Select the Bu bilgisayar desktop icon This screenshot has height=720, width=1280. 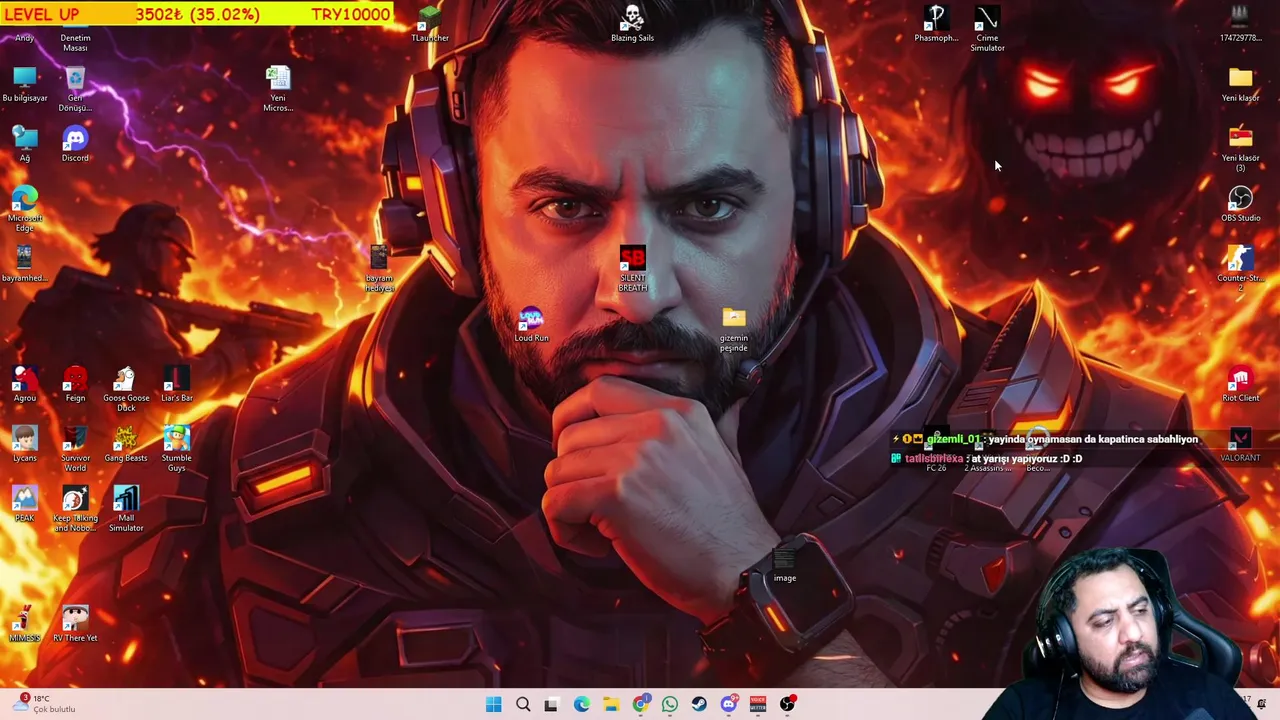coord(24,85)
